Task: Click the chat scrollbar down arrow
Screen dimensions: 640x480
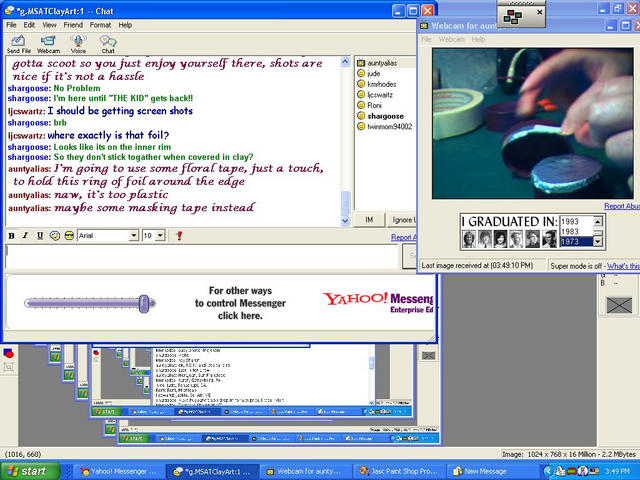Action: 345,221
